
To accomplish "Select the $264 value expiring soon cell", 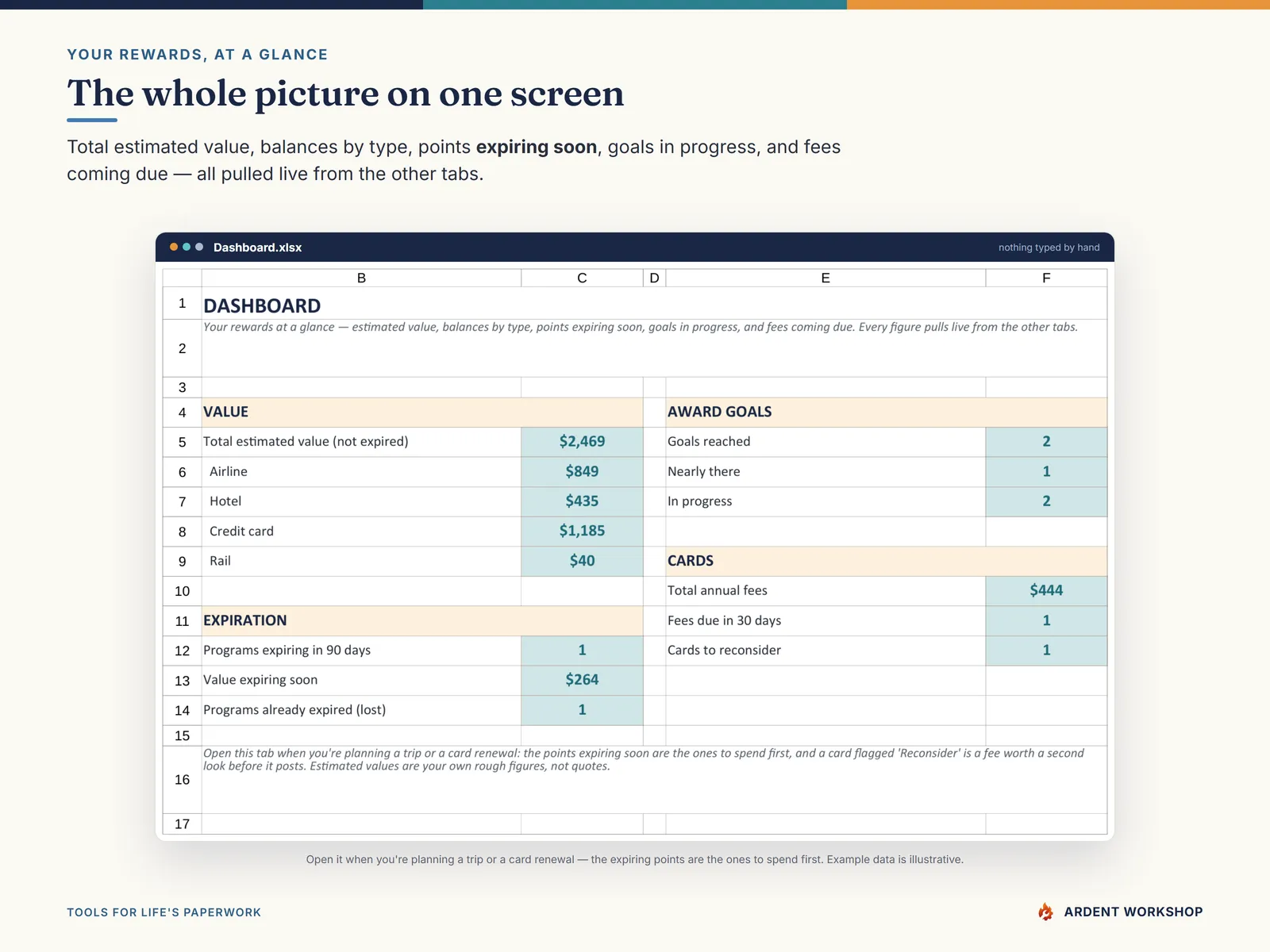I will 582,680.
